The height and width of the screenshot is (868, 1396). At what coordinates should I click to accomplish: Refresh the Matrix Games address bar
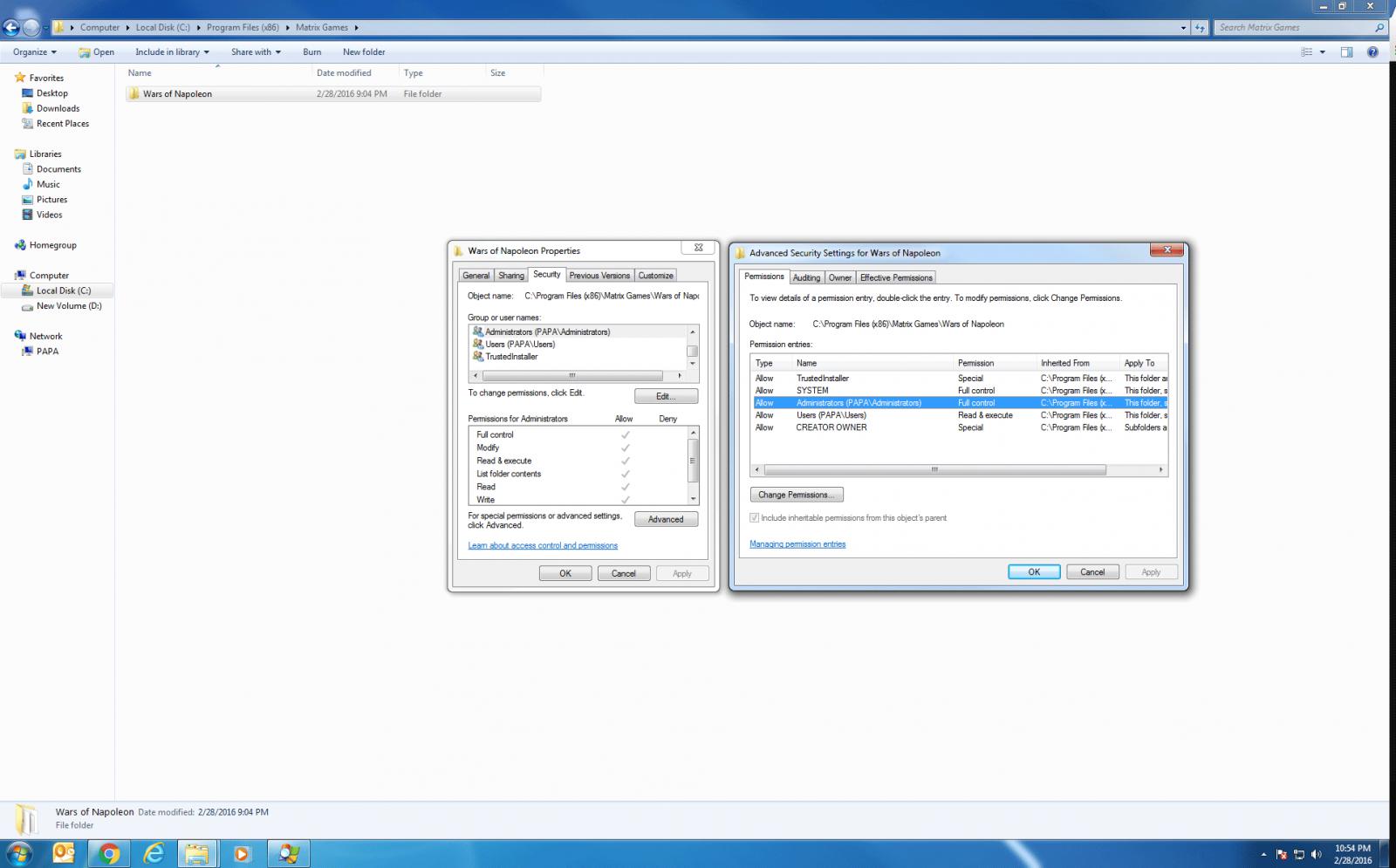pyautogui.click(x=1201, y=28)
